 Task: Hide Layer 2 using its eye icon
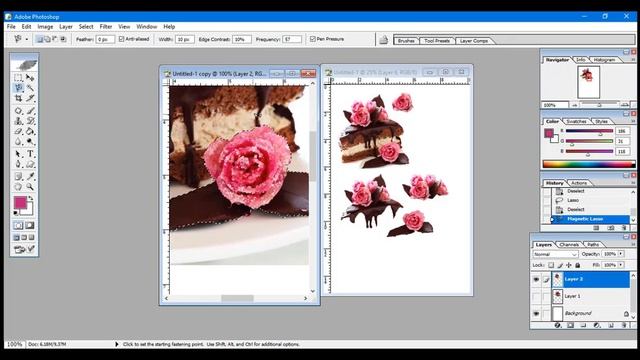tap(536, 279)
